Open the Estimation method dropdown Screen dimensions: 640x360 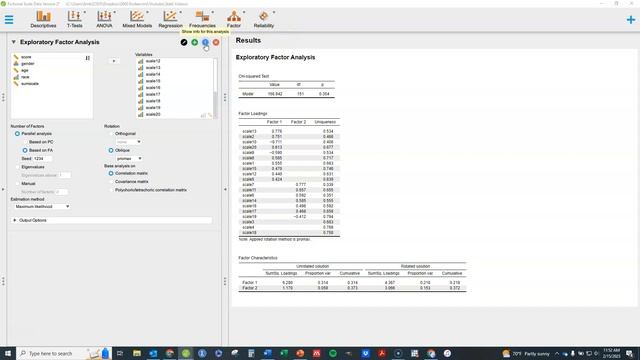(42, 207)
